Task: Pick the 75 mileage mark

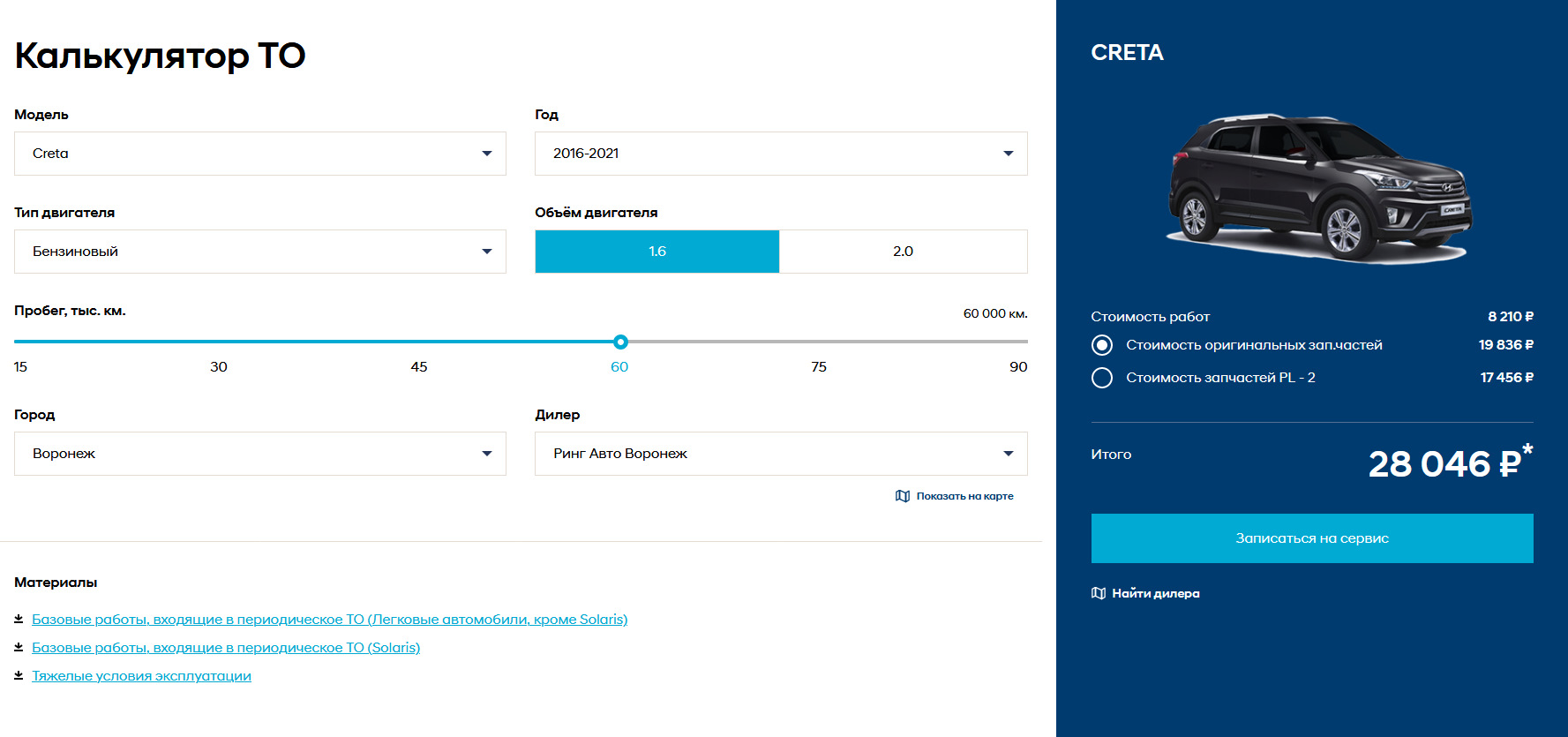Action: pos(819,367)
